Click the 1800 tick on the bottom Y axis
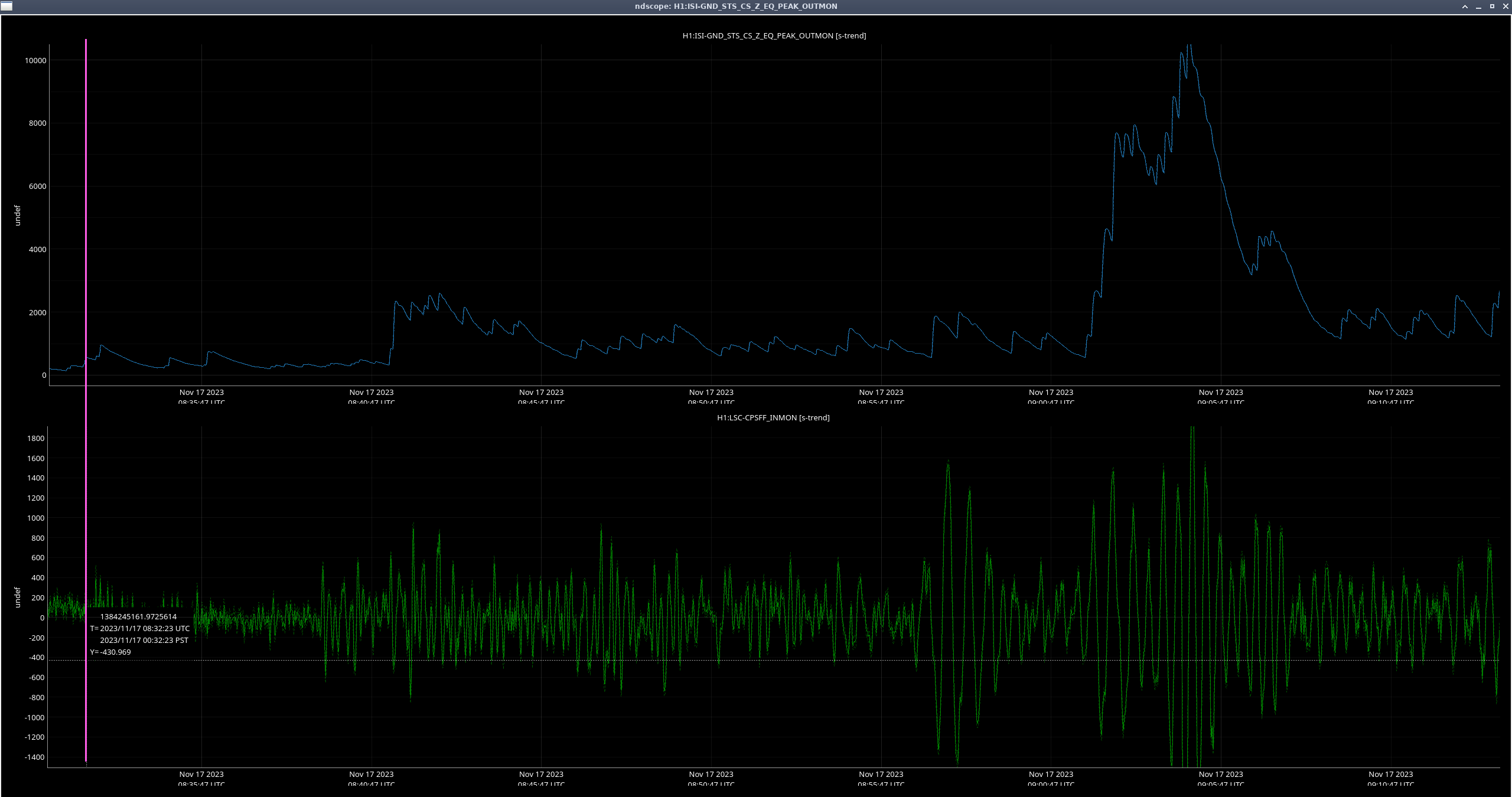 [36, 438]
